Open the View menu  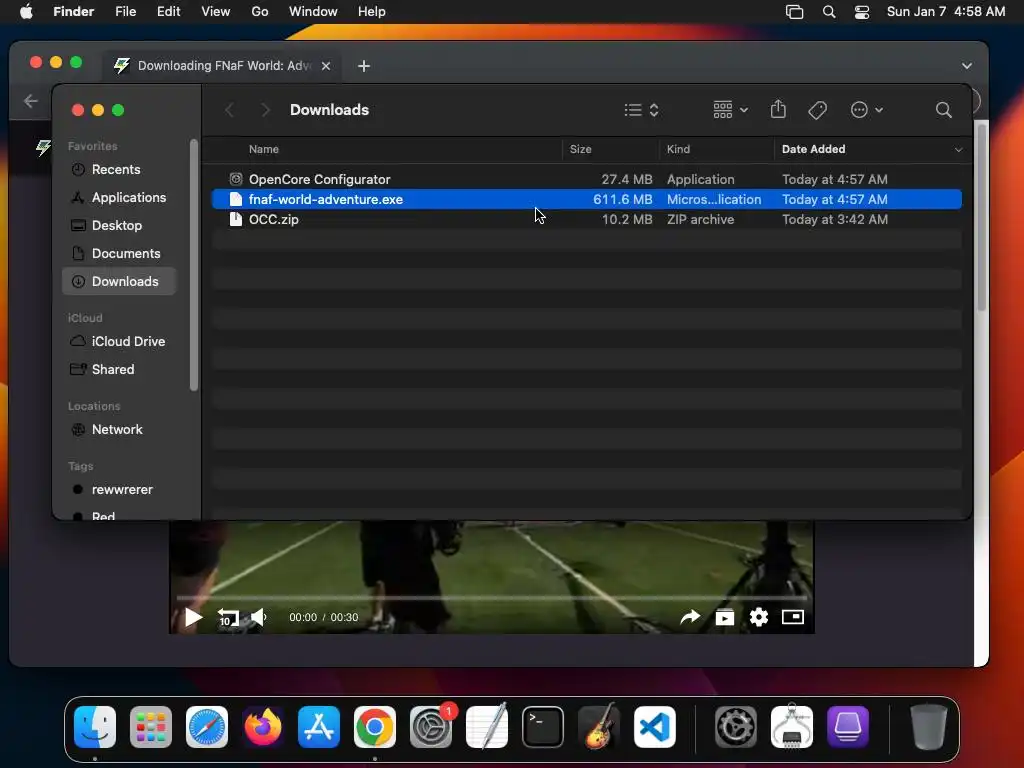[x=216, y=12]
